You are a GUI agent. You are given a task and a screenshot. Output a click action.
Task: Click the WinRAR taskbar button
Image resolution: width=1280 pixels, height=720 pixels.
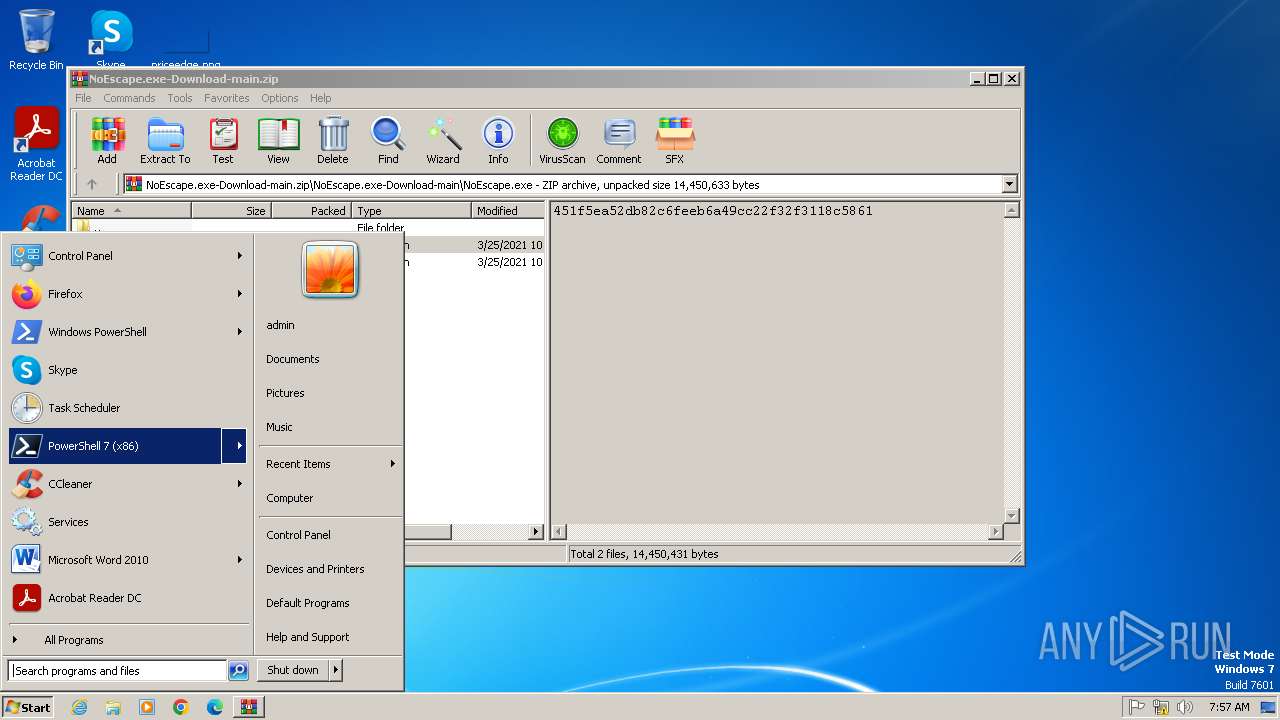coord(249,707)
